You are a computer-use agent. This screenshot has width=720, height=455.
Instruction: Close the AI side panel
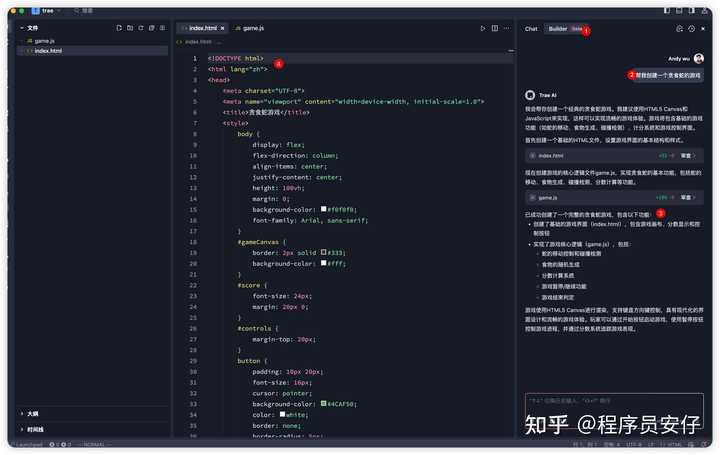703,28
